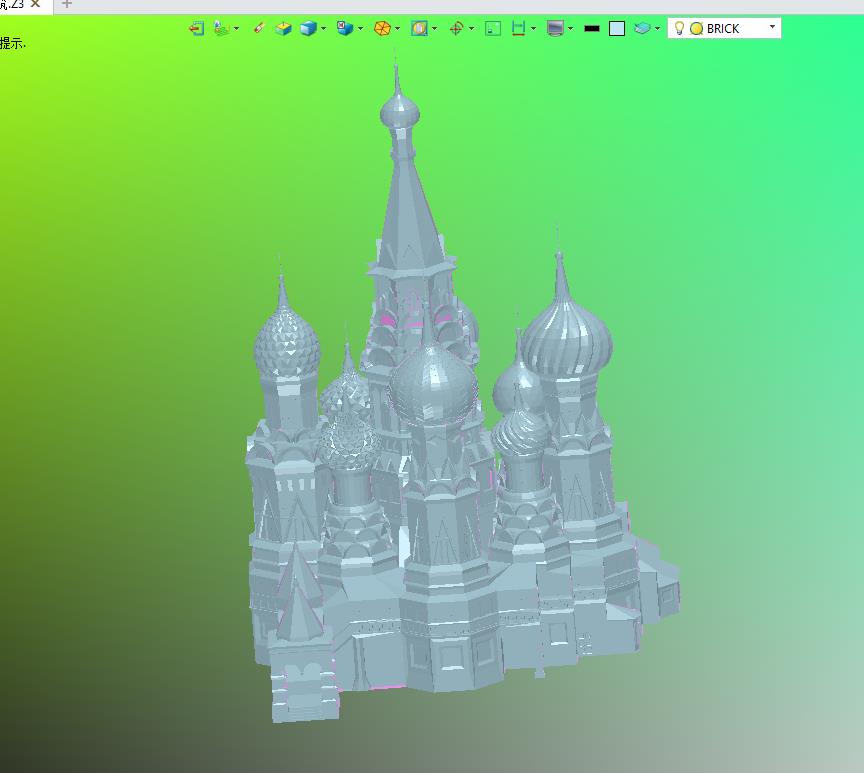
Task: Expand the orange polygon icon's dropdown arrow
Action: (x=397, y=29)
